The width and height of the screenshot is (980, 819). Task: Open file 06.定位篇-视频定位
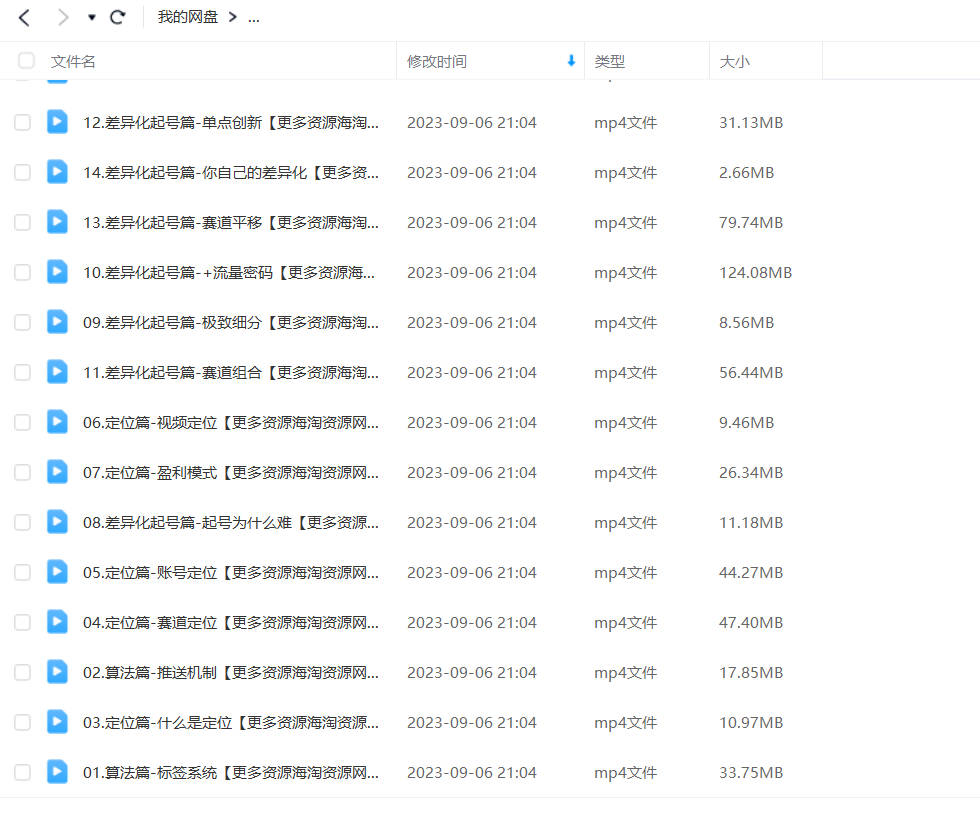point(231,423)
